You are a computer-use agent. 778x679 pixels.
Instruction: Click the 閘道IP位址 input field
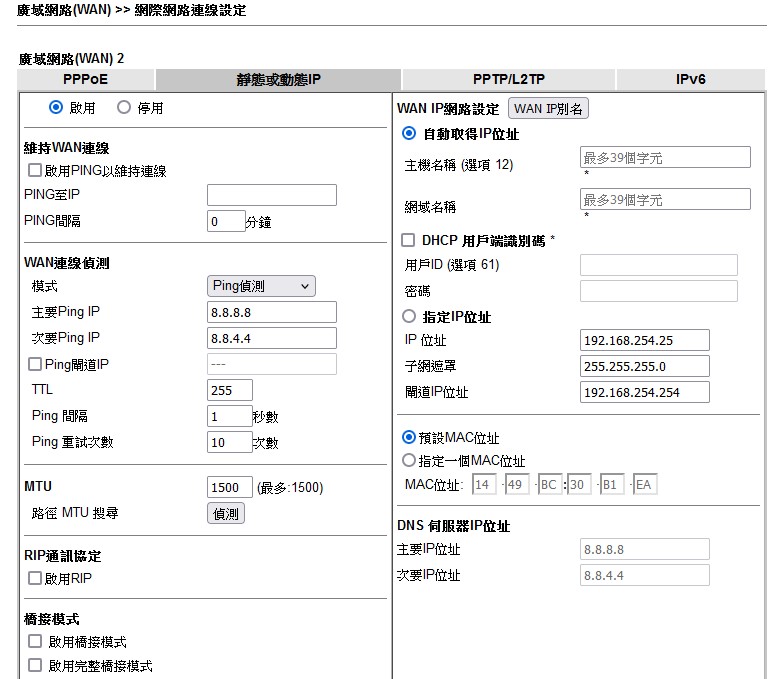point(644,392)
